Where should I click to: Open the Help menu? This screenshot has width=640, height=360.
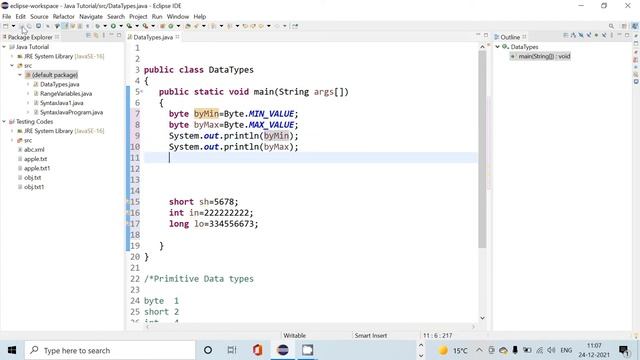200,16
